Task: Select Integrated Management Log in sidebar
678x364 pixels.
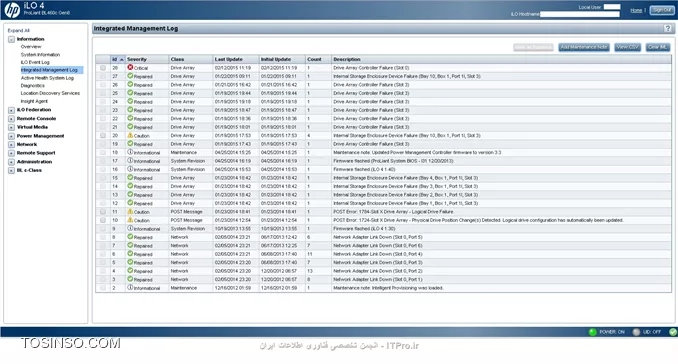Action: [49, 70]
